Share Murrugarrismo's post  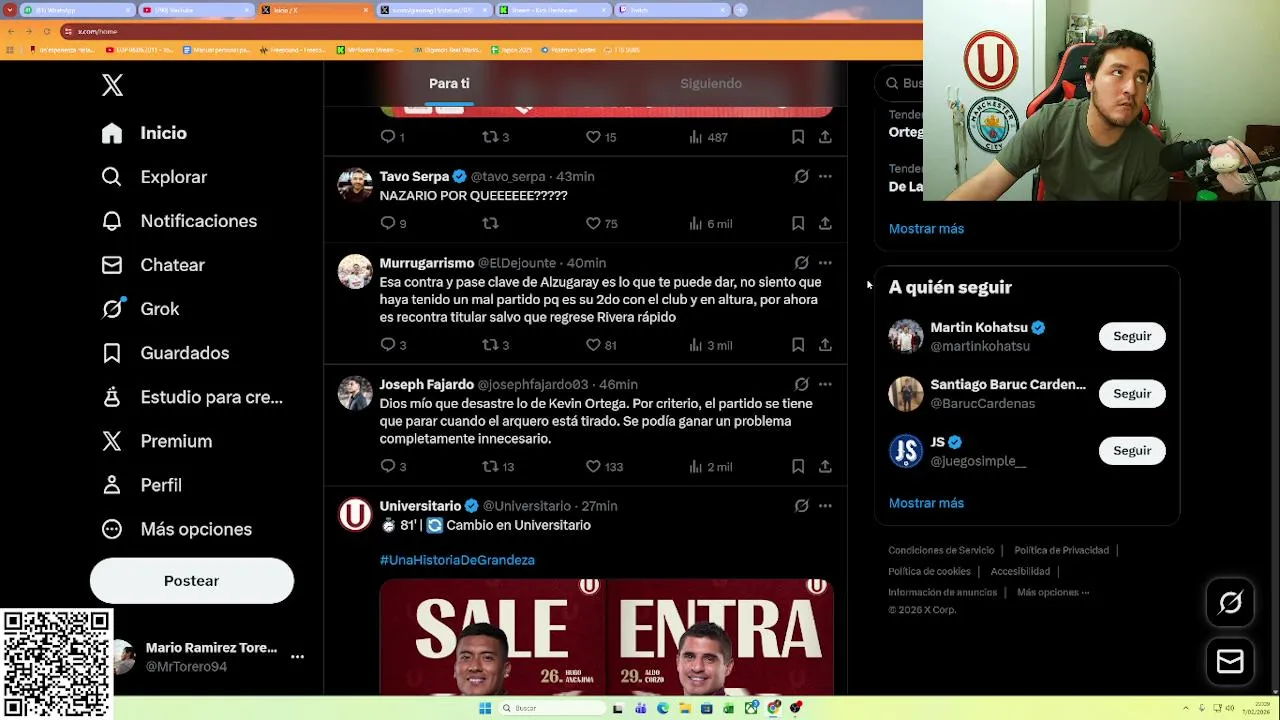[825, 345]
